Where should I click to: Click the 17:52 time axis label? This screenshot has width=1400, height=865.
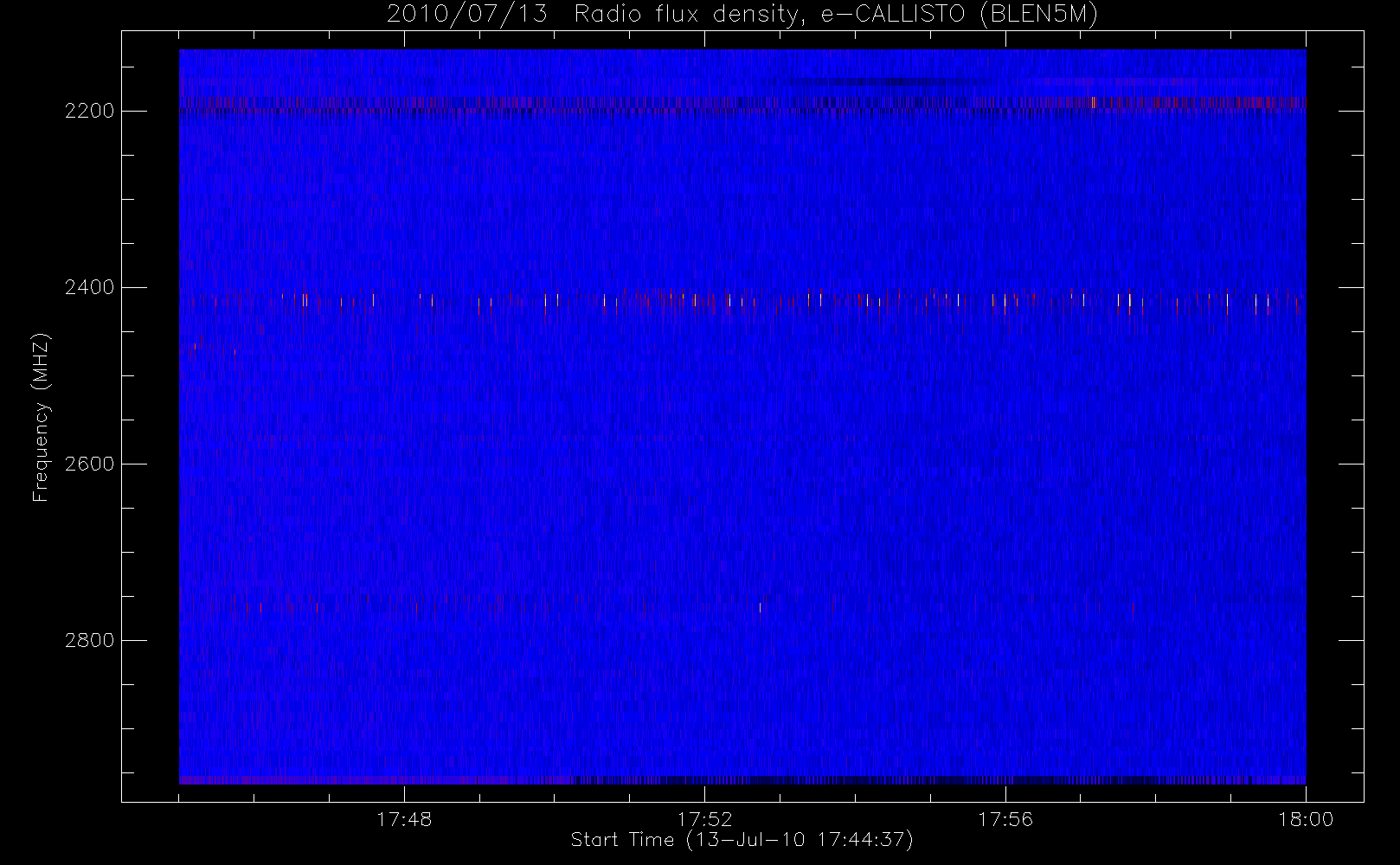click(704, 819)
